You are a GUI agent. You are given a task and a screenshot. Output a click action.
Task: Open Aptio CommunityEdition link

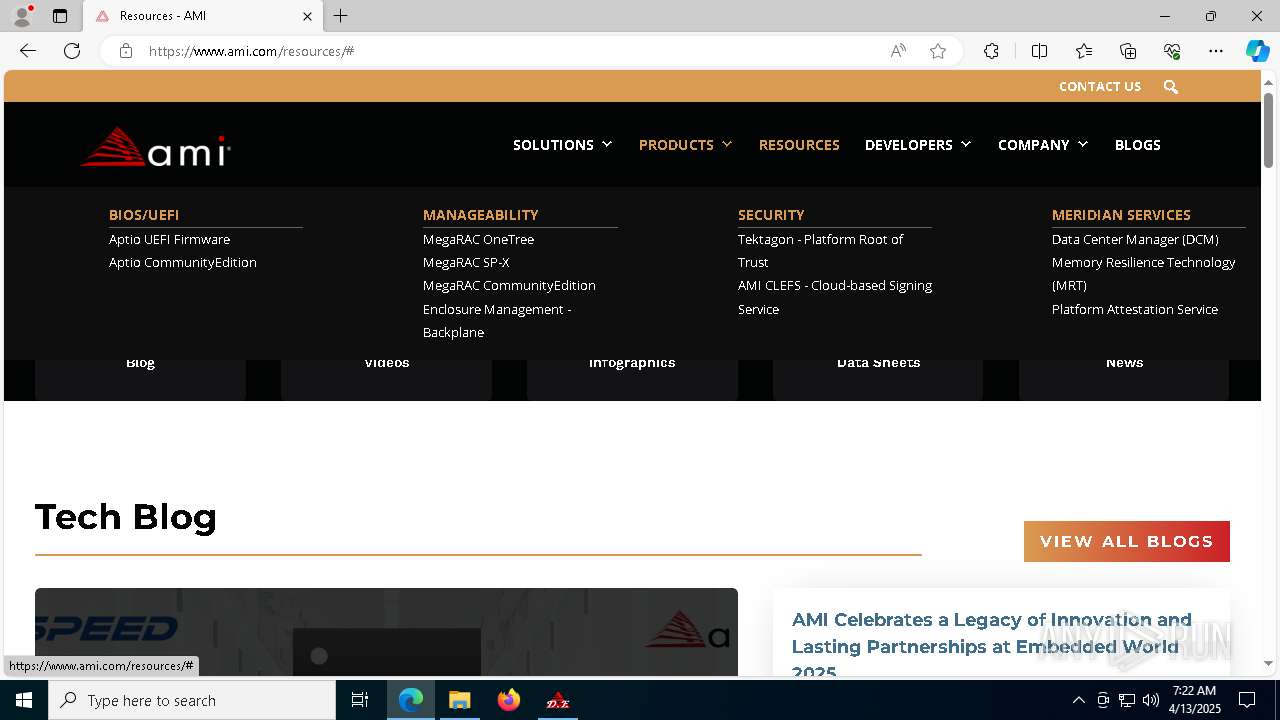pos(183,262)
